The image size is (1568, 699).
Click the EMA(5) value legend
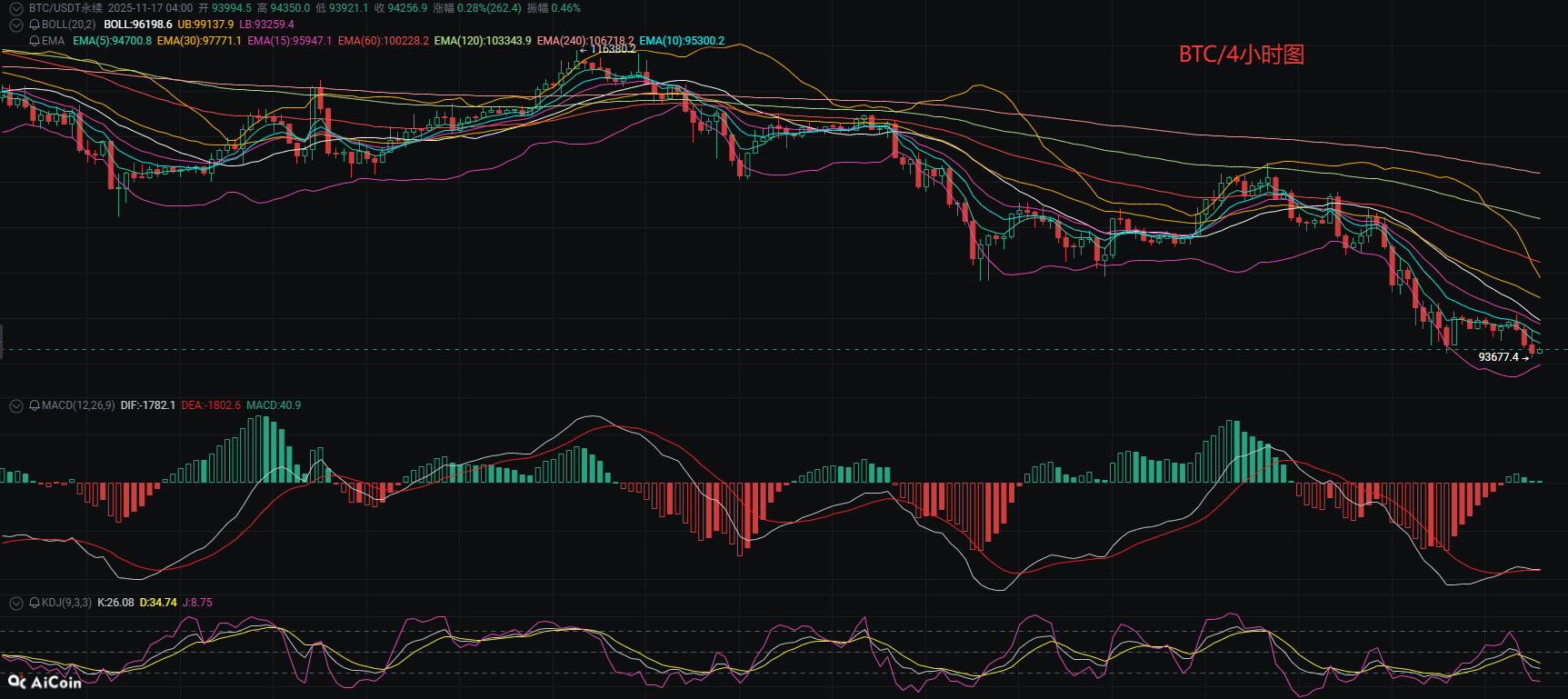tap(112, 41)
